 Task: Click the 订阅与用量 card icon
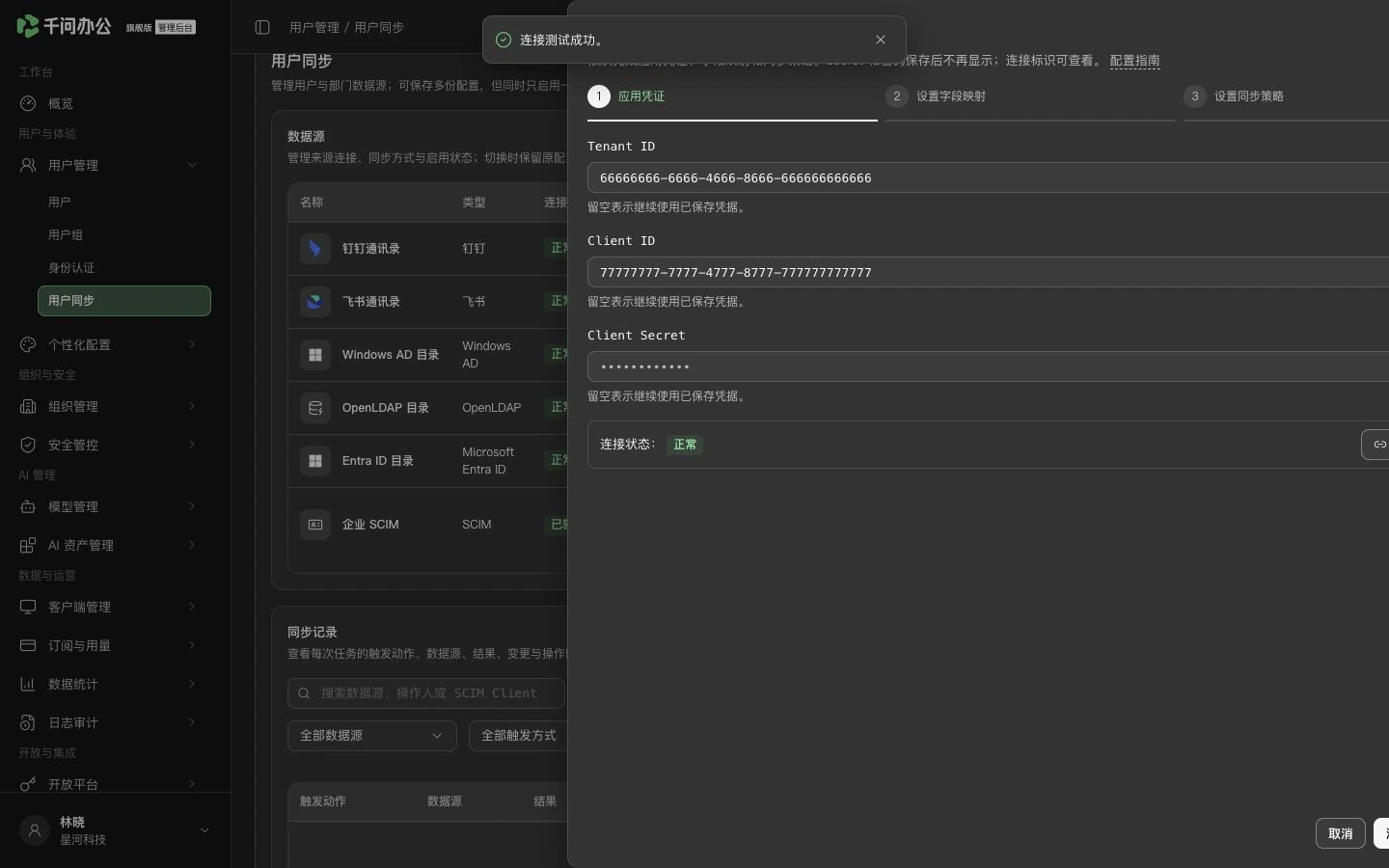28,645
